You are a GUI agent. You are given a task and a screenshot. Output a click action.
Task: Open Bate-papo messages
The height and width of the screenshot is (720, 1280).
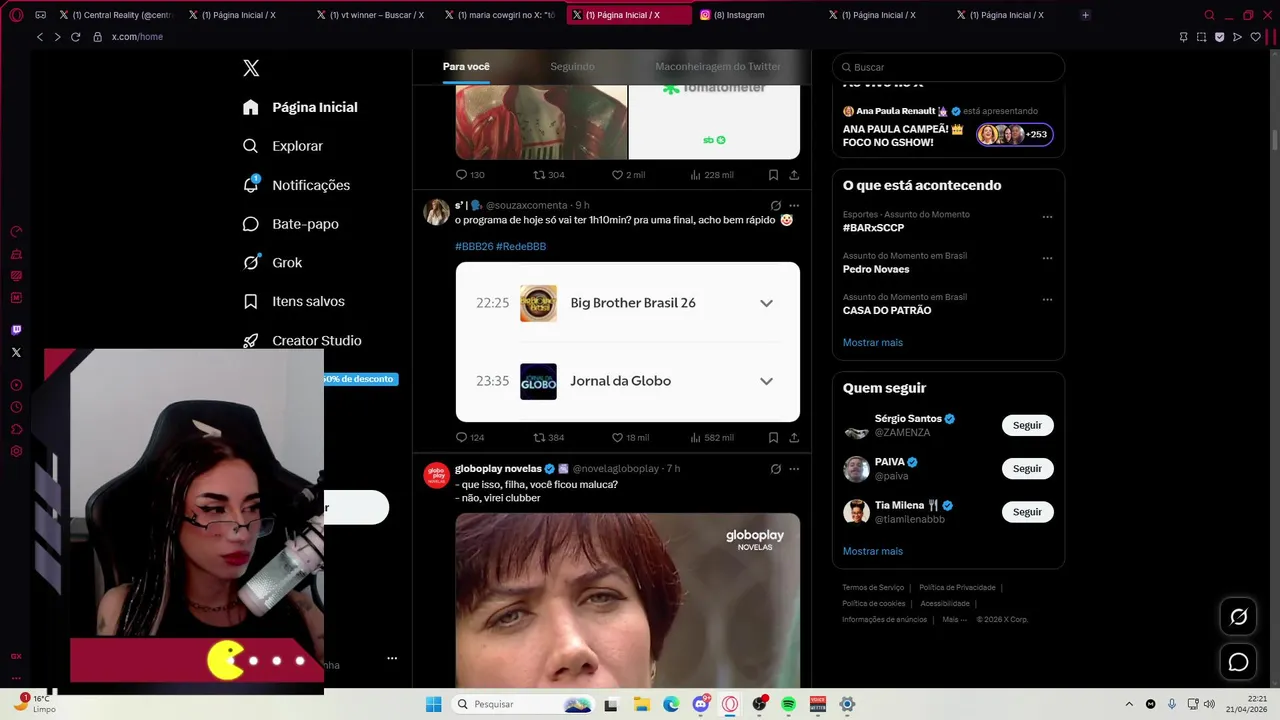tap(291, 224)
